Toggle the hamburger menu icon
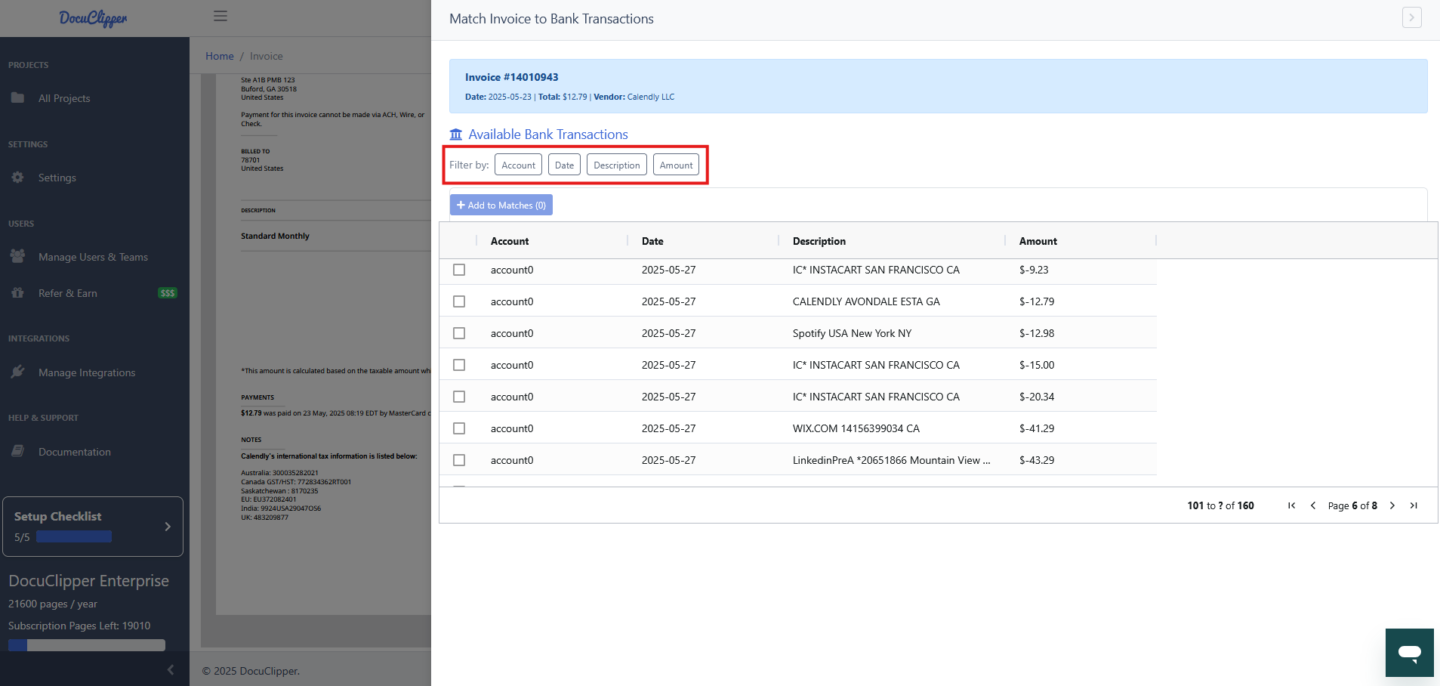This screenshot has width=1440, height=686. click(x=220, y=16)
